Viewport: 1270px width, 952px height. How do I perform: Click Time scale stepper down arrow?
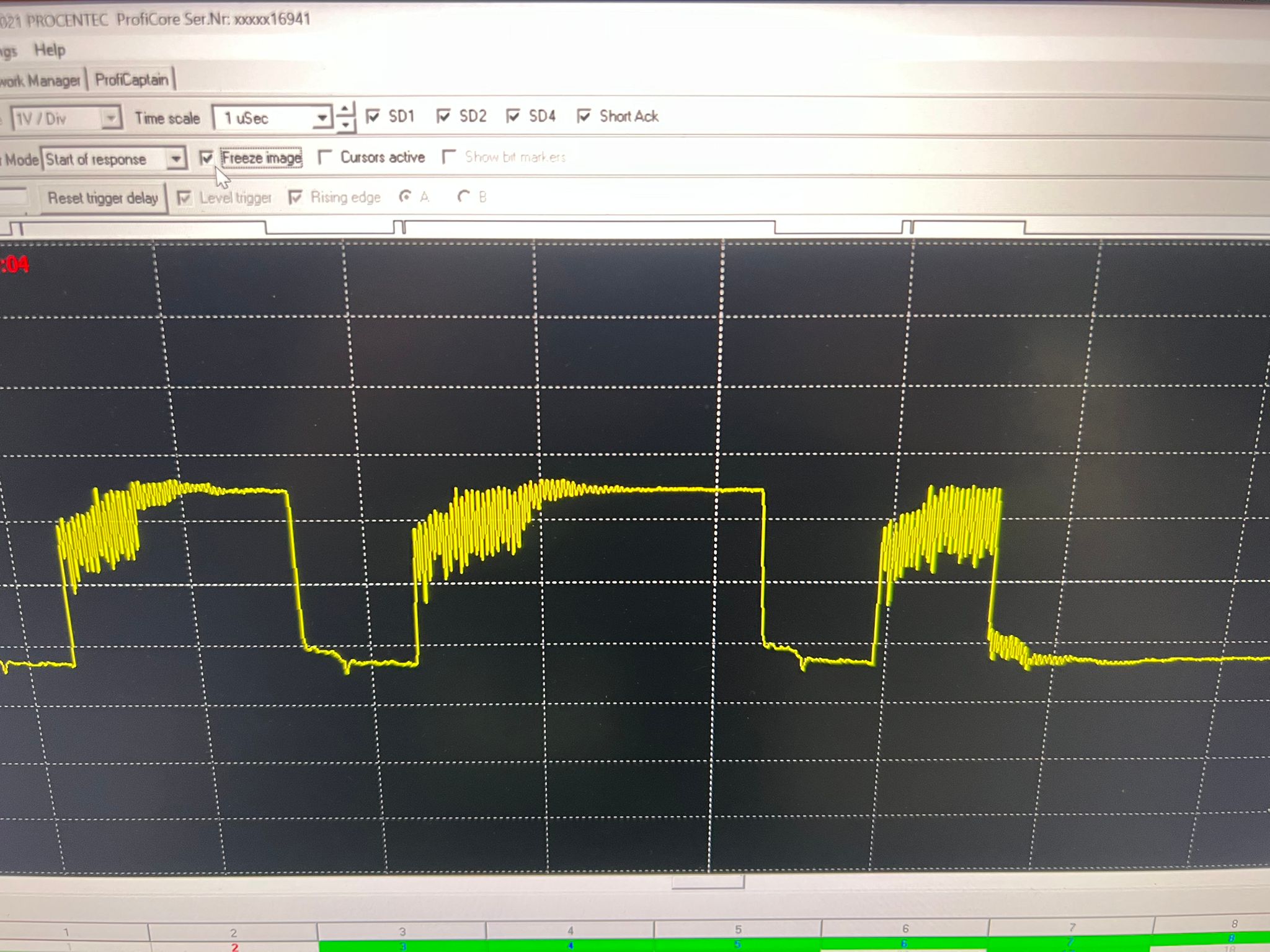345,125
